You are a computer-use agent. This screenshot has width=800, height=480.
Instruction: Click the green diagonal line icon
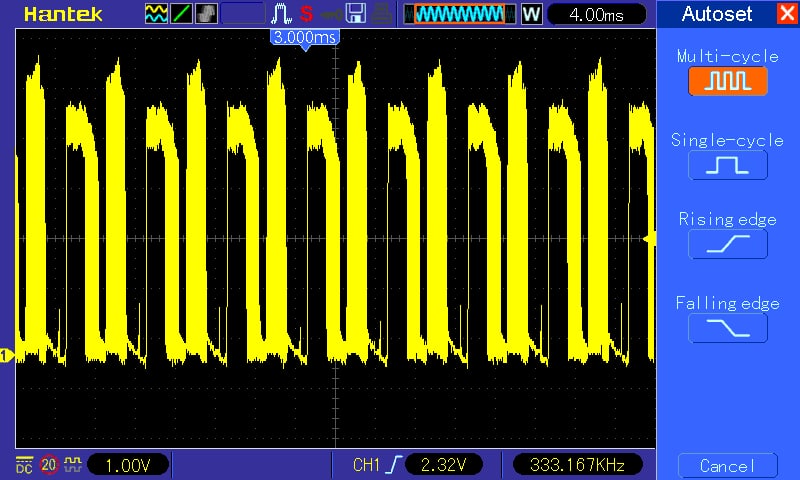tap(181, 14)
